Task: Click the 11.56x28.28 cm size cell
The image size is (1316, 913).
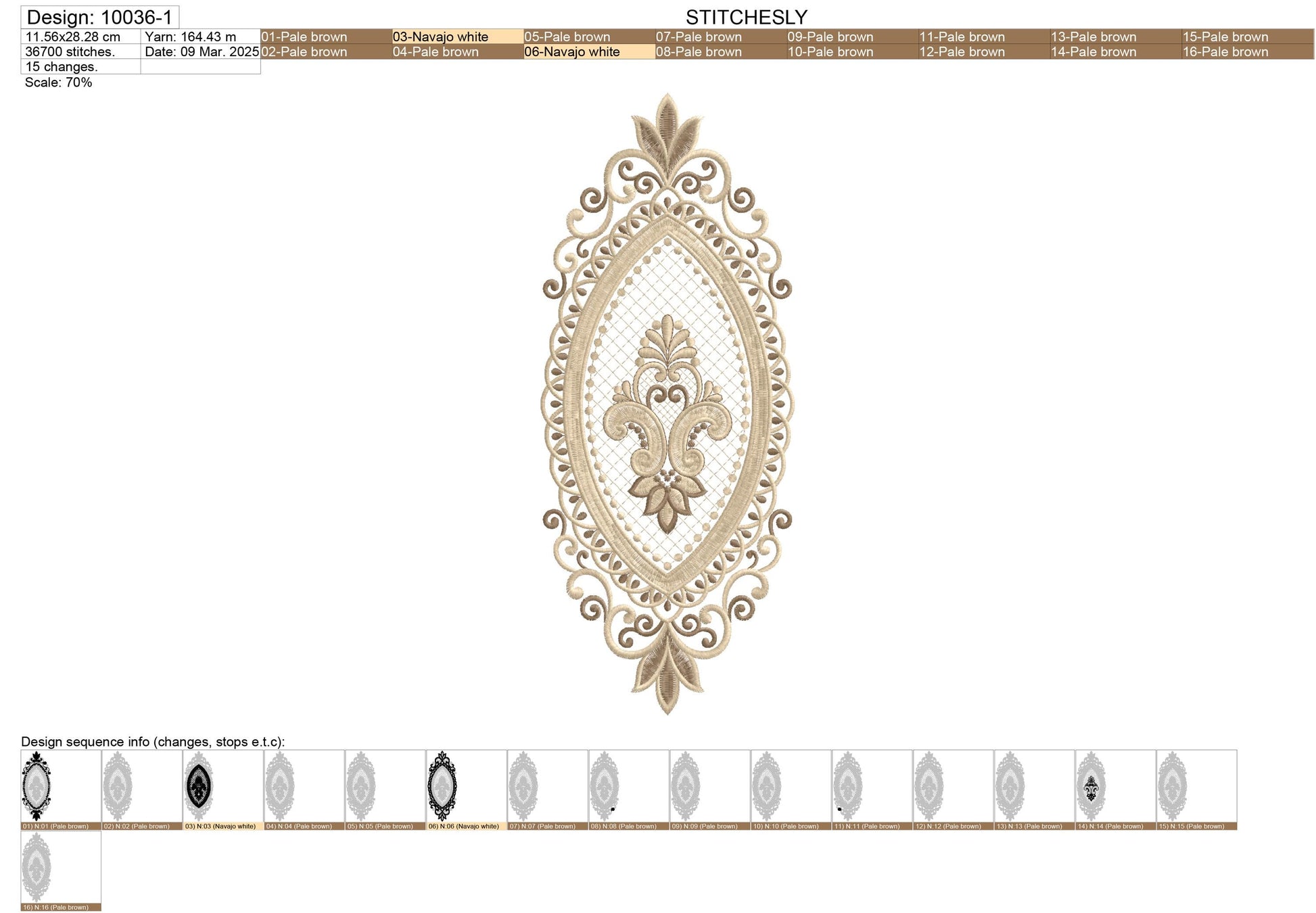Action: [x=81, y=37]
